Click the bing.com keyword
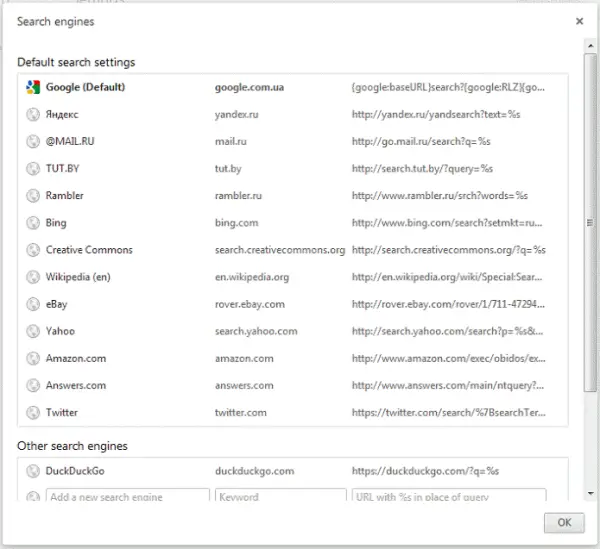 236,223
